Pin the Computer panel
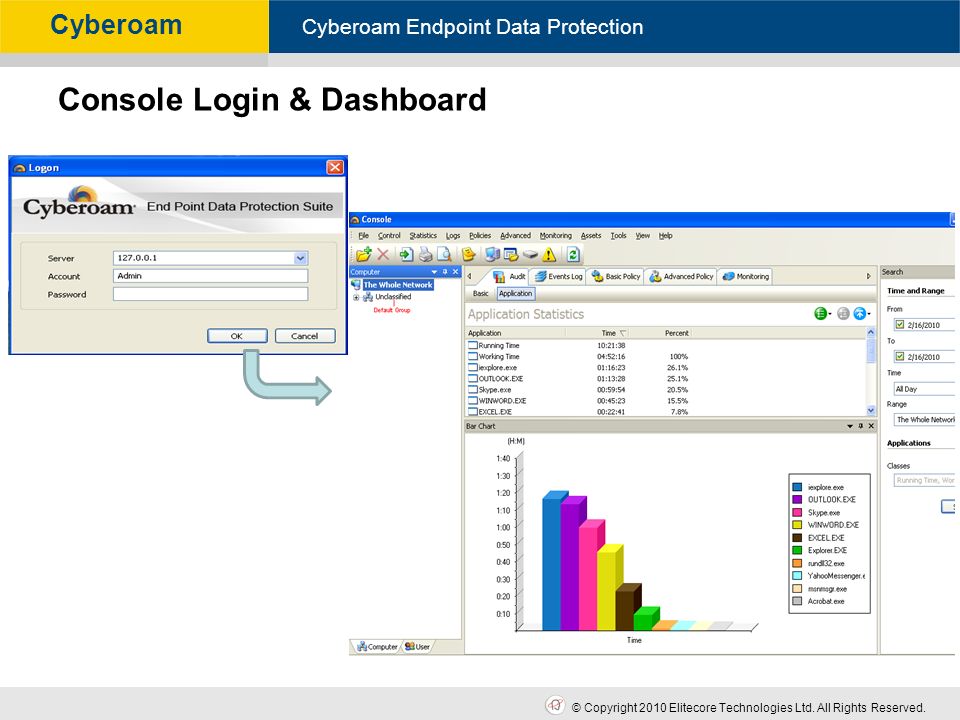The width and height of the screenshot is (960, 720). coord(445,271)
